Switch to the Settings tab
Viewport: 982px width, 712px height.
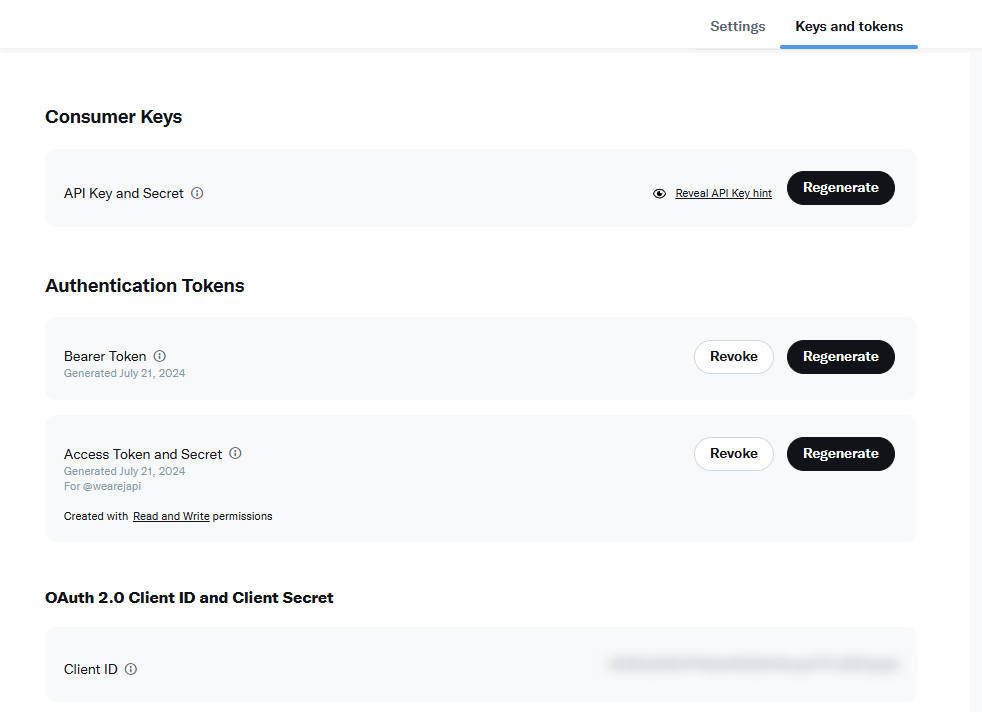coord(737,27)
